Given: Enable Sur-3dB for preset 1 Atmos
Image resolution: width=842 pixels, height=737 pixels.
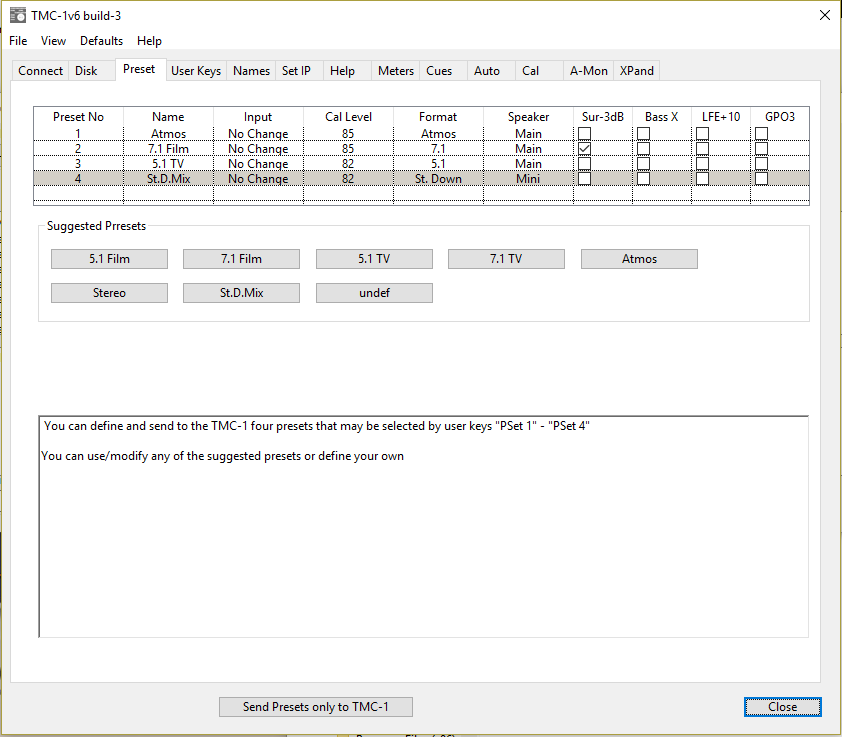Looking at the screenshot, I should (585, 133).
